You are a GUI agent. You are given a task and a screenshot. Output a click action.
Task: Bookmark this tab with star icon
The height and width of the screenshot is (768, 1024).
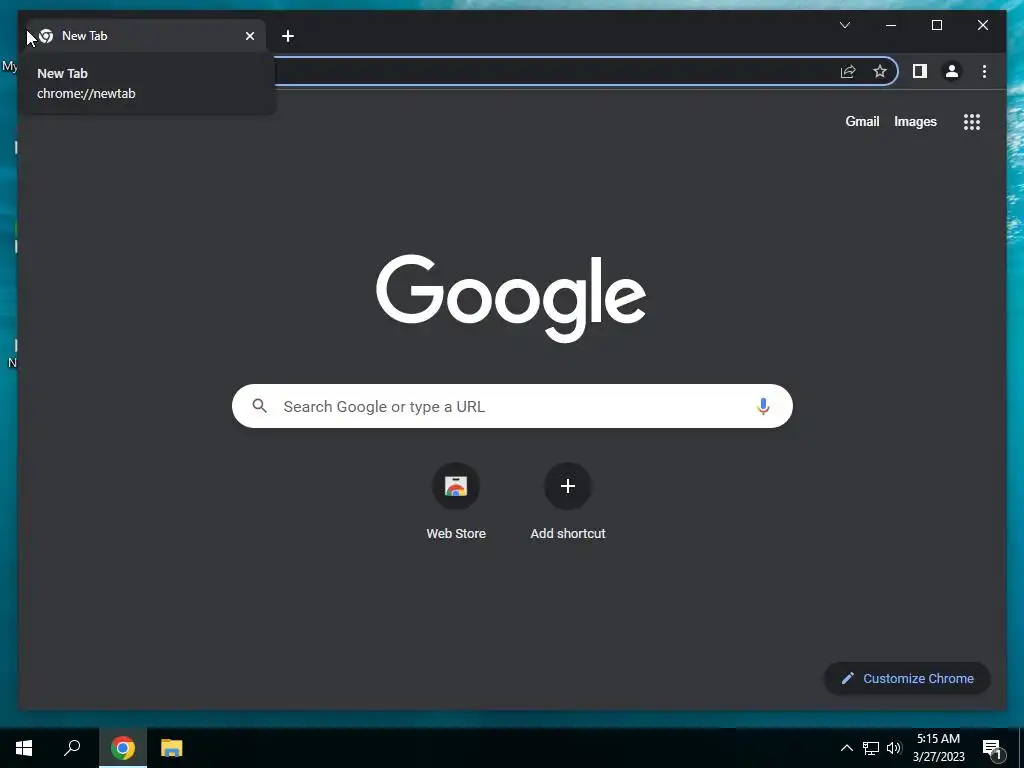click(x=880, y=71)
